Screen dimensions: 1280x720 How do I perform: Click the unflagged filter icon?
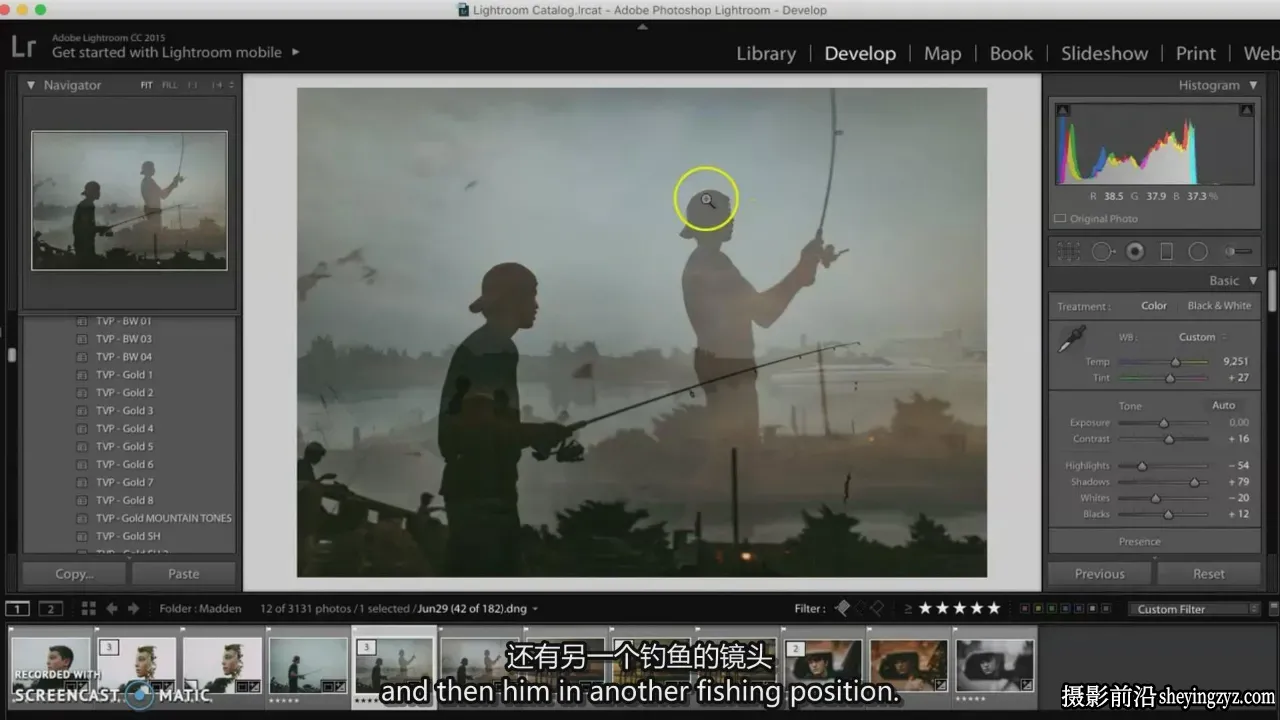[859, 608]
